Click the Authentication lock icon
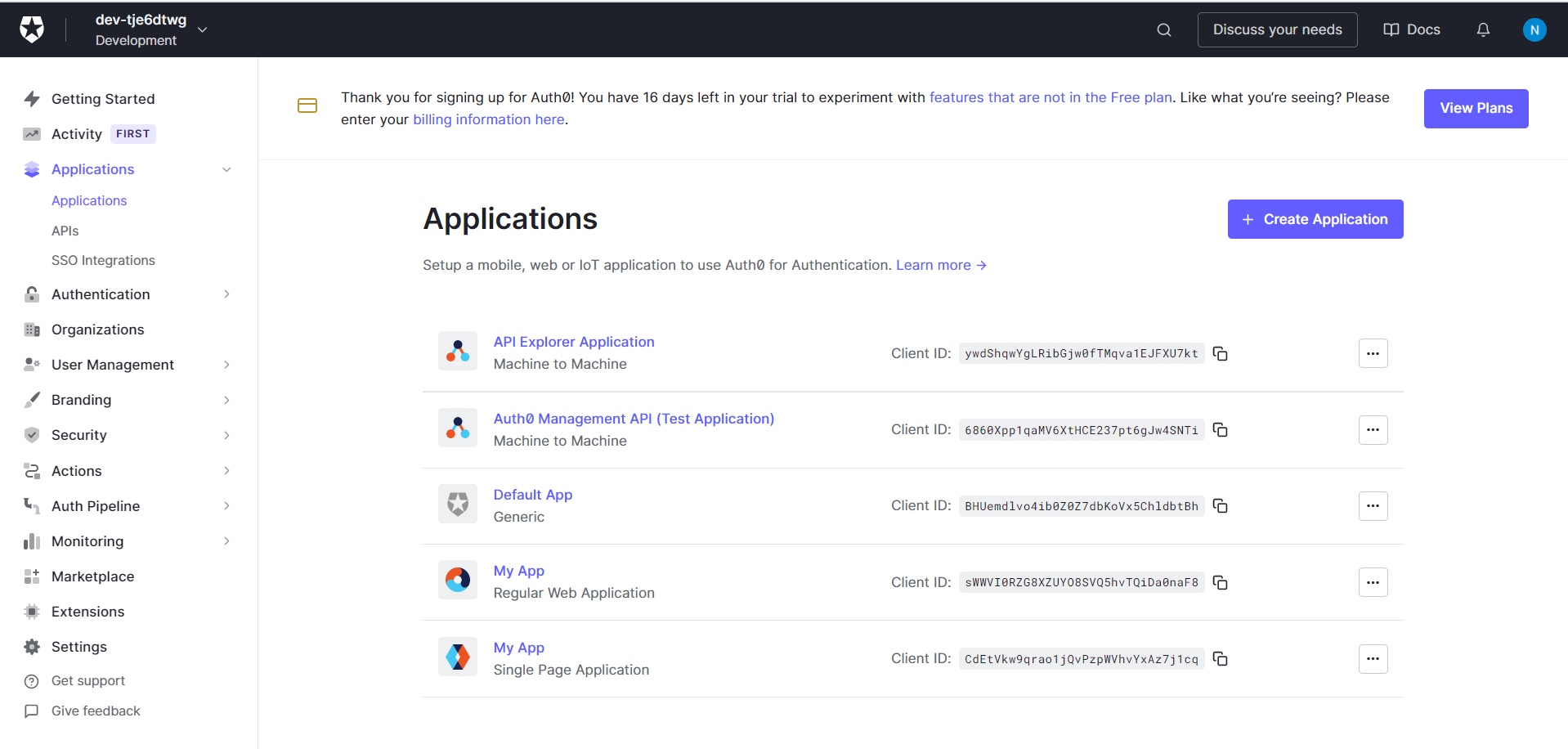The image size is (1568, 749). (32, 294)
